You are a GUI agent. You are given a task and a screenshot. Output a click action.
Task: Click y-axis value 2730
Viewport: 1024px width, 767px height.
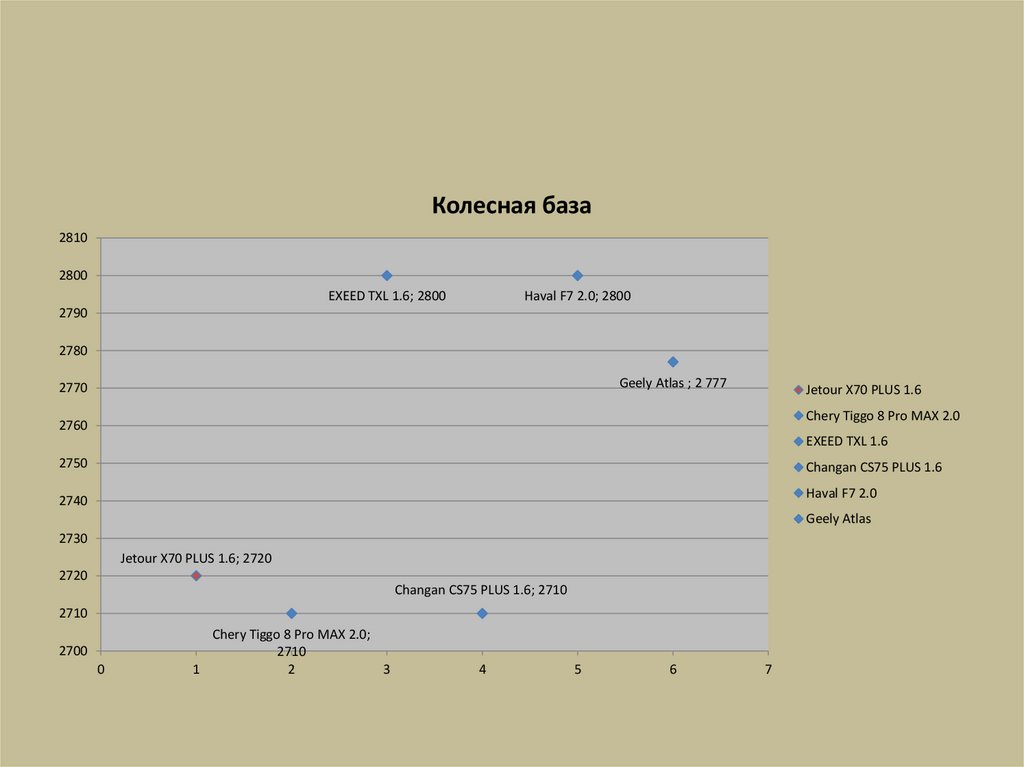[x=73, y=538]
